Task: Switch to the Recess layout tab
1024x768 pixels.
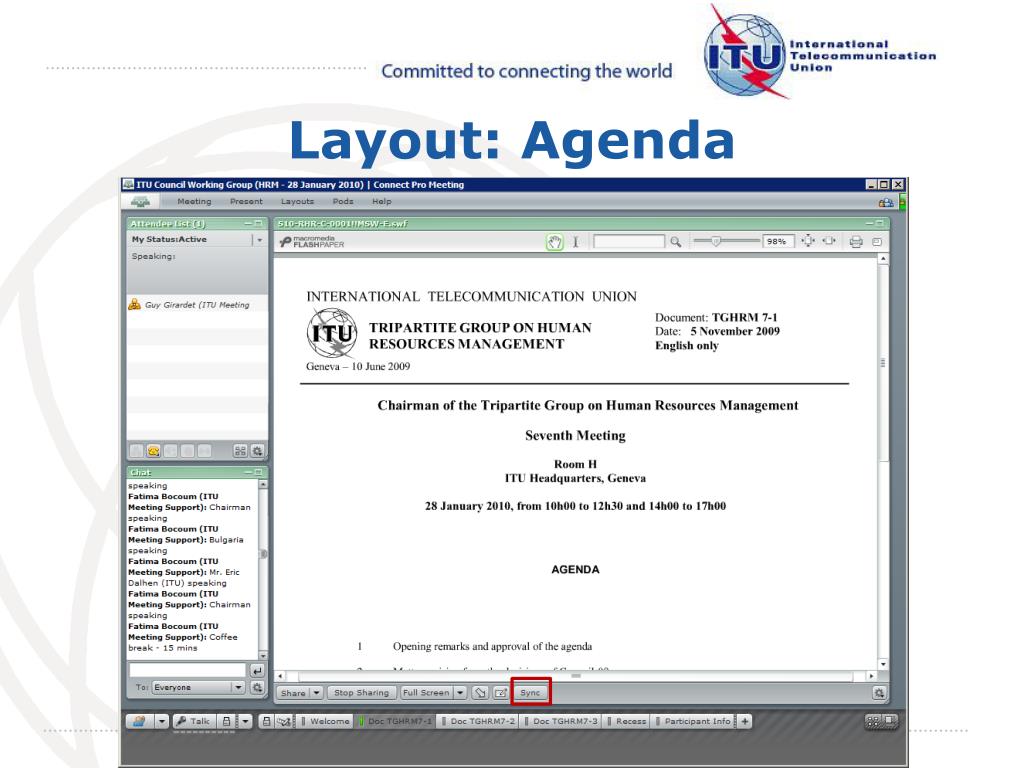Action: click(x=626, y=722)
